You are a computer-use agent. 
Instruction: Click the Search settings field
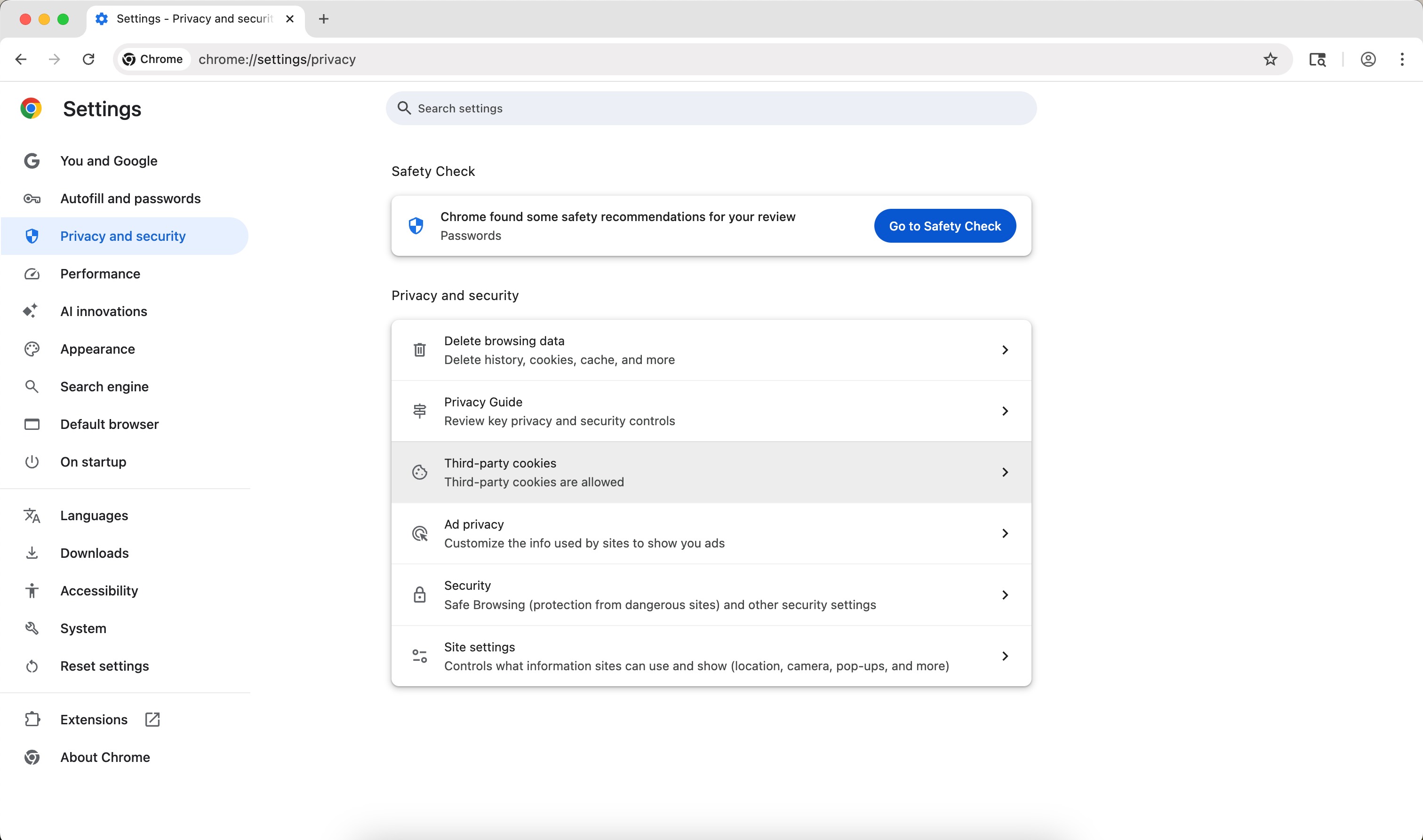point(711,108)
